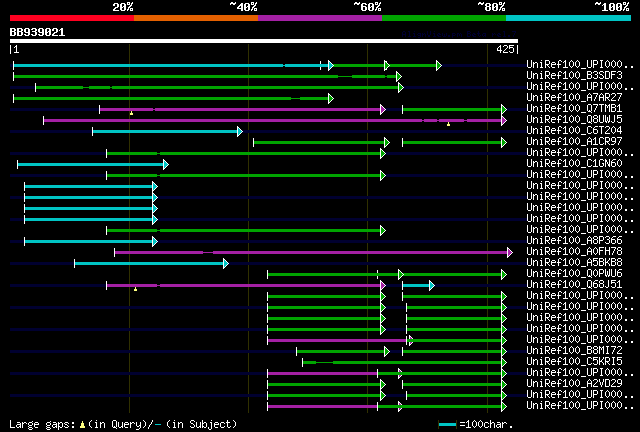Click the start position label 1
The image size is (640, 432).
[x=16, y=49]
